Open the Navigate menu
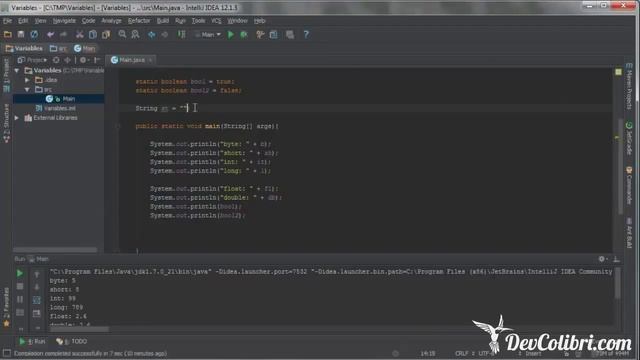The width and height of the screenshot is (640, 360). (64, 20)
